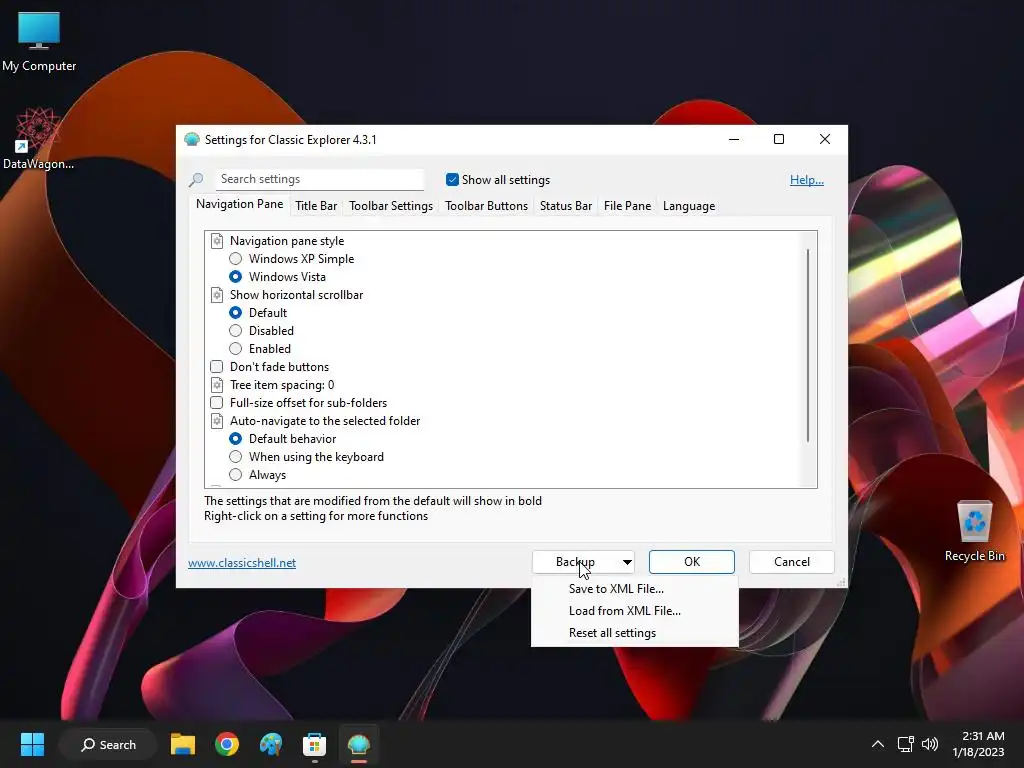The width and height of the screenshot is (1024, 768).
Task: Select the Windows Vista radio option
Action: (x=235, y=277)
